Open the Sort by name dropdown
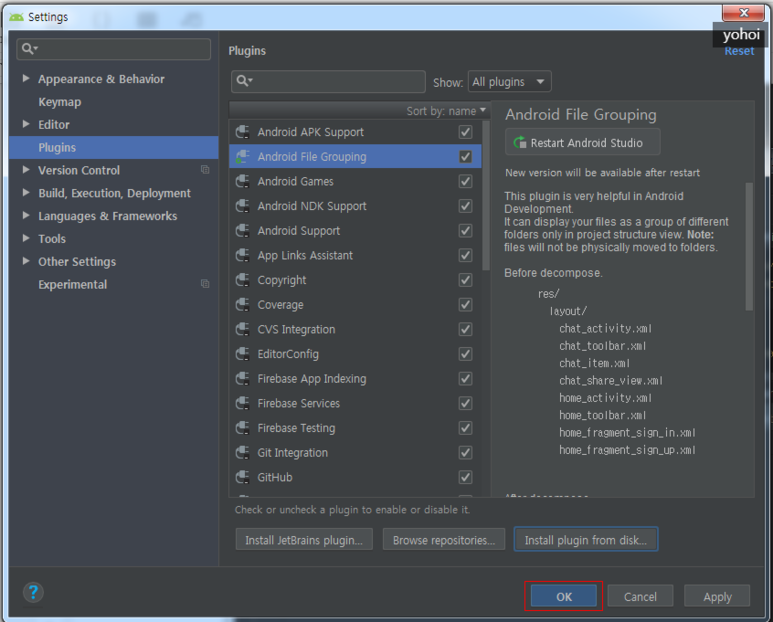Image resolution: width=773 pixels, height=622 pixels. [x=446, y=111]
